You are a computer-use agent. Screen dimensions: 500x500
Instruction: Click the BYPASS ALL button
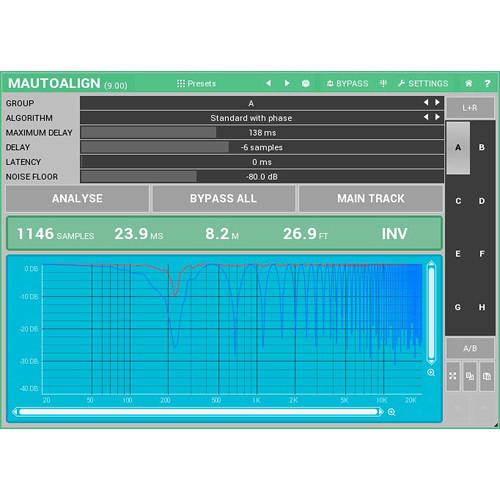(x=223, y=199)
